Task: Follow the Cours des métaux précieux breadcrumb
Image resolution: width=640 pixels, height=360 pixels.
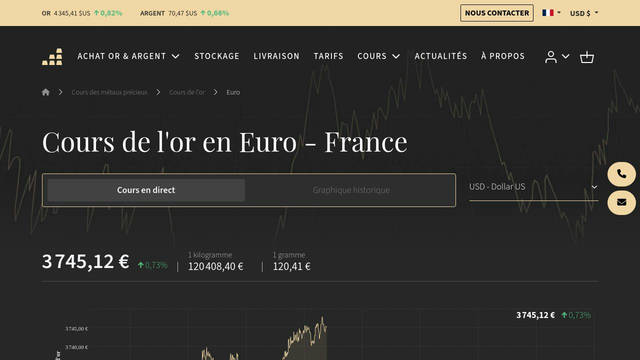Action: tap(109, 92)
